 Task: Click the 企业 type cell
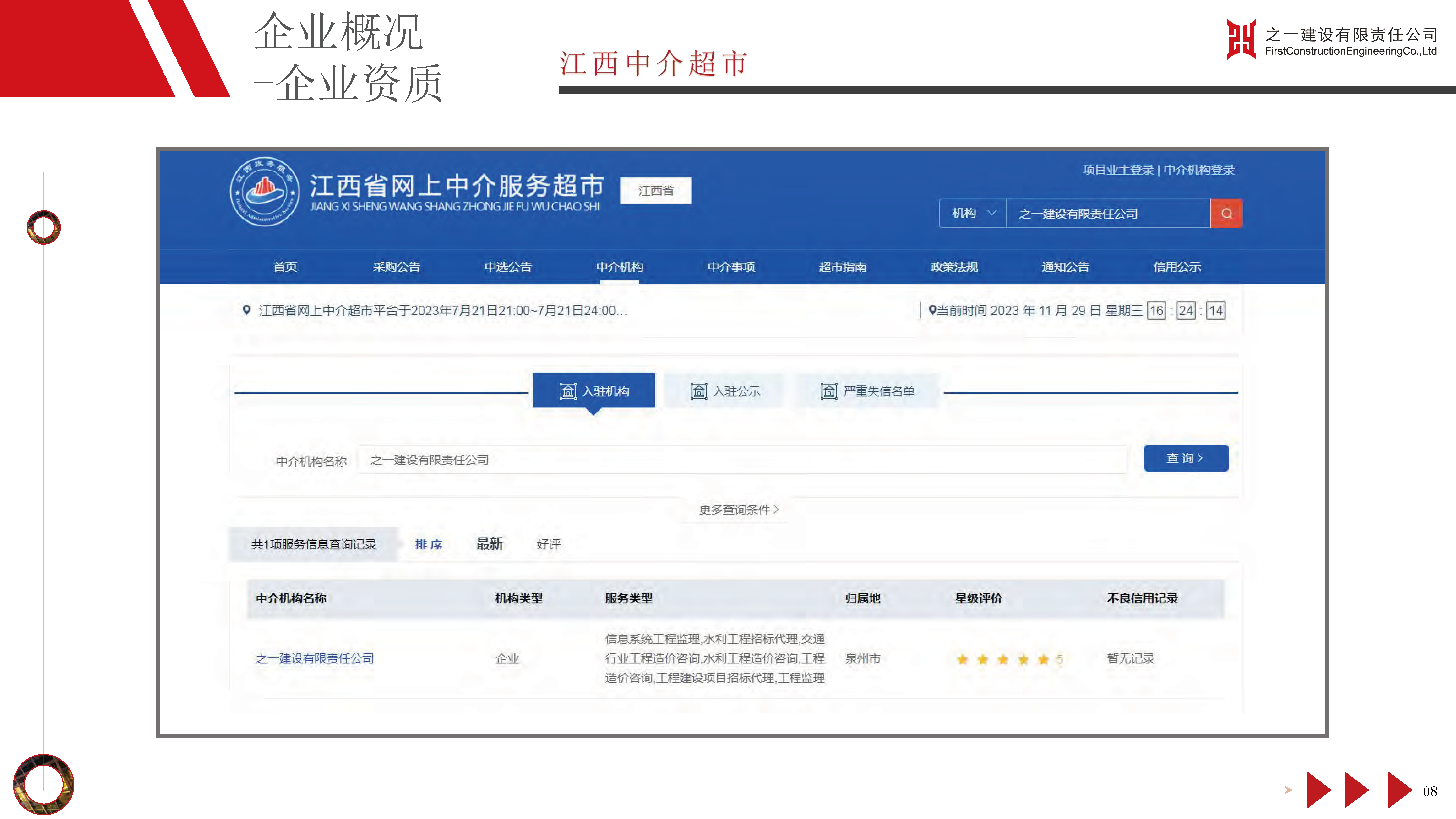507,658
